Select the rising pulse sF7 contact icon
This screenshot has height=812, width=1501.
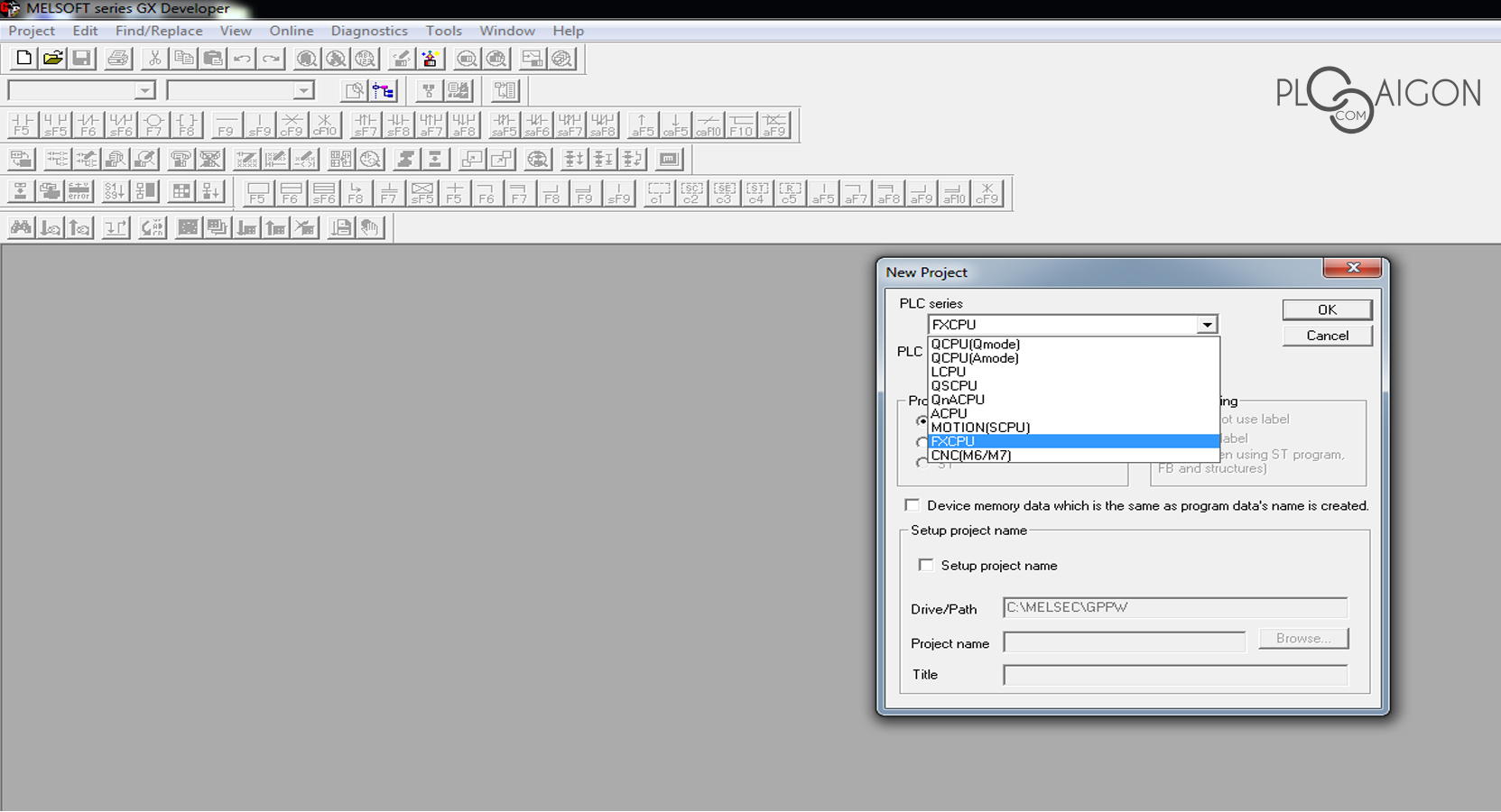pos(366,125)
